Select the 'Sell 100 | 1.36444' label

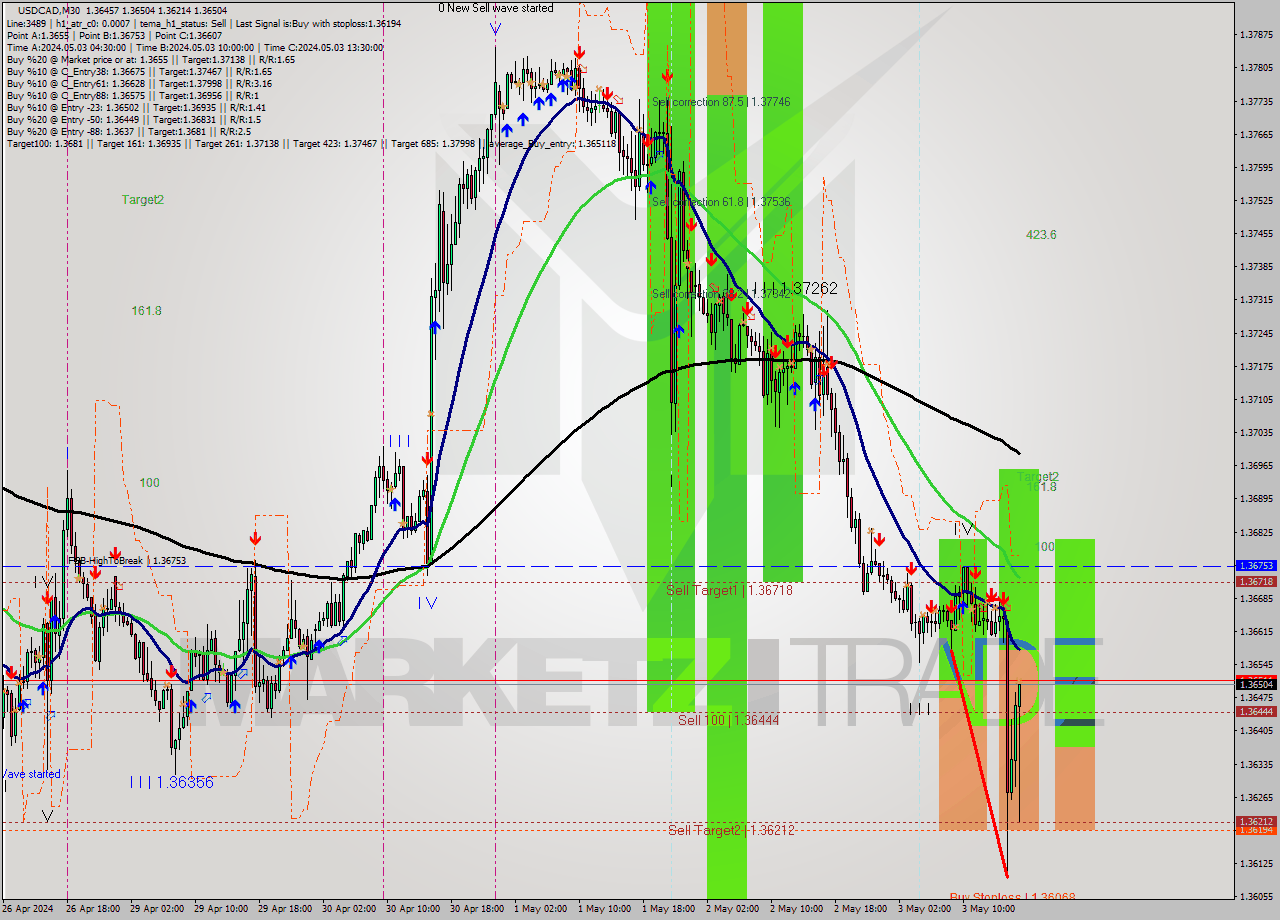click(x=728, y=720)
